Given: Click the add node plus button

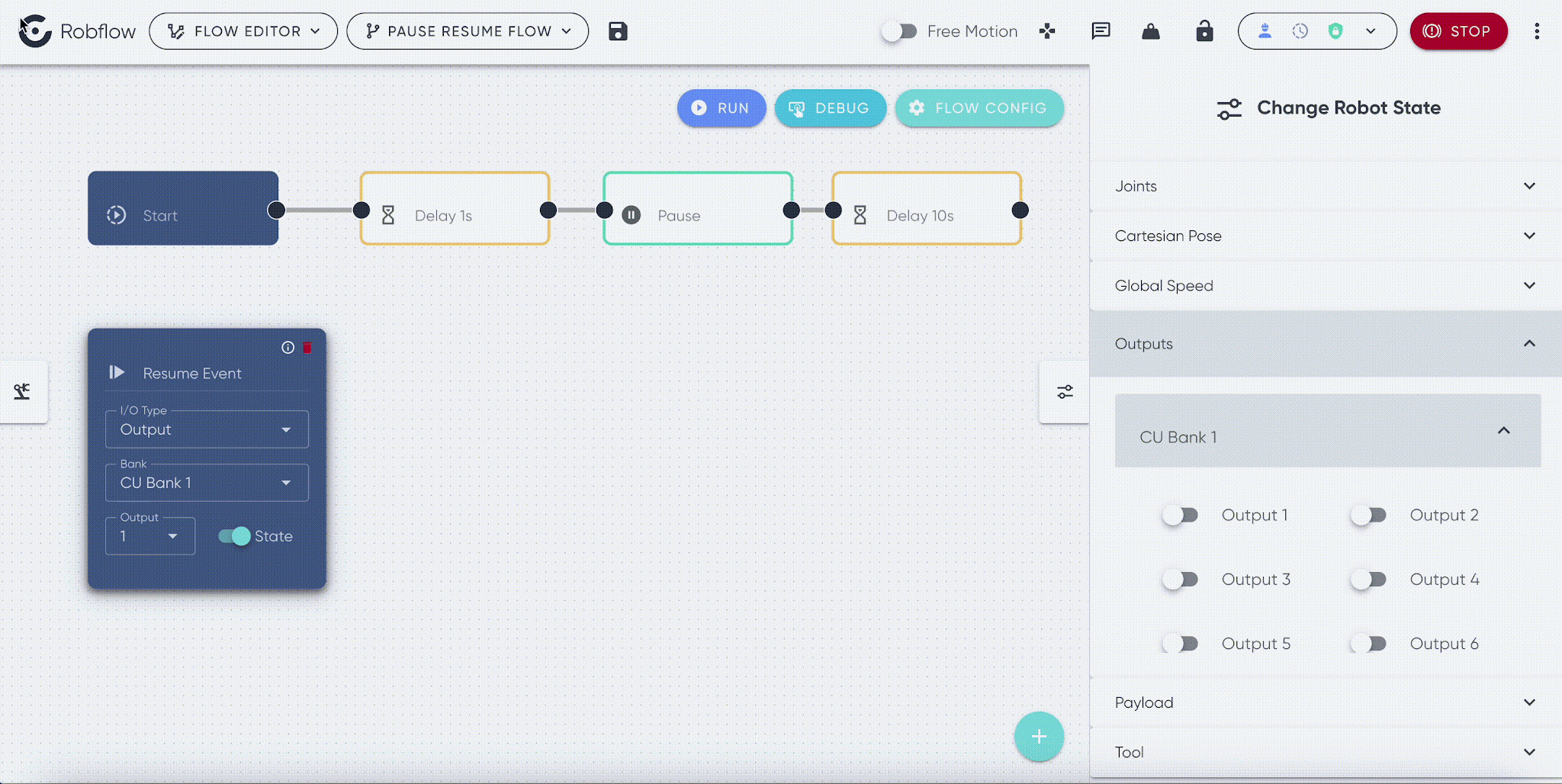Looking at the screenshot, I should coord(1039,737).
